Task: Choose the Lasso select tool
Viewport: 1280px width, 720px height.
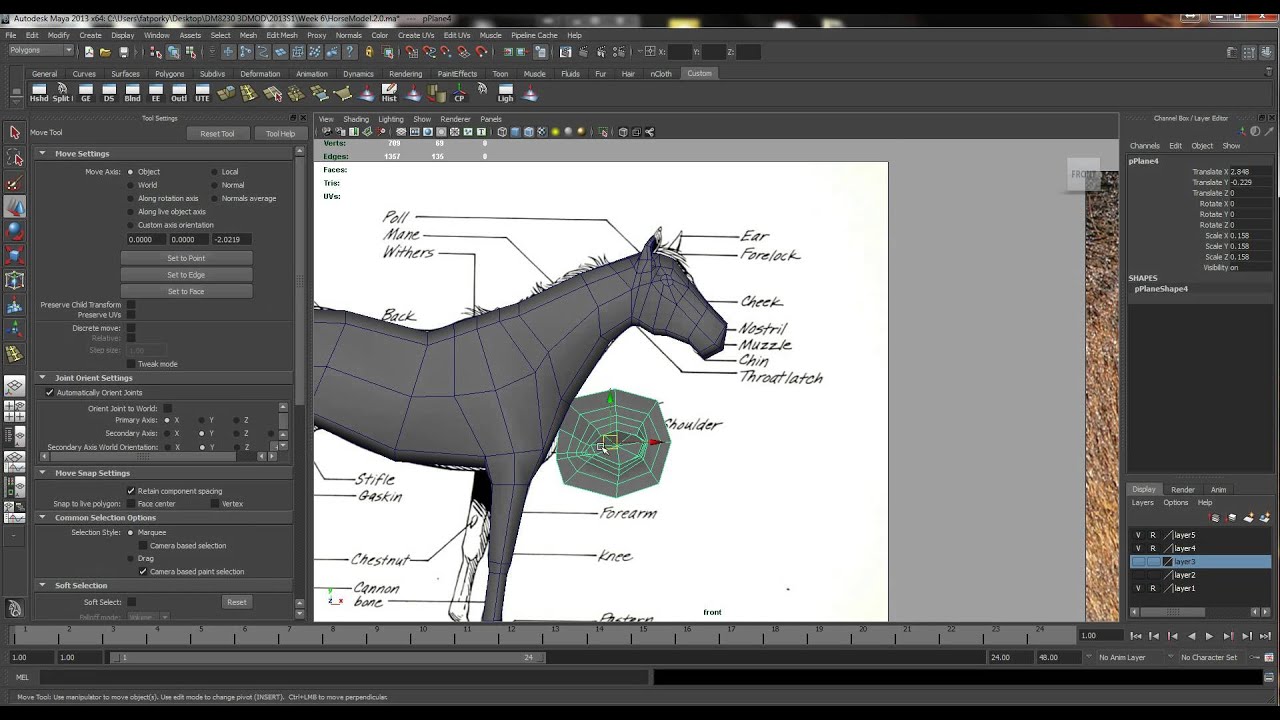Action: coord(15,158)
